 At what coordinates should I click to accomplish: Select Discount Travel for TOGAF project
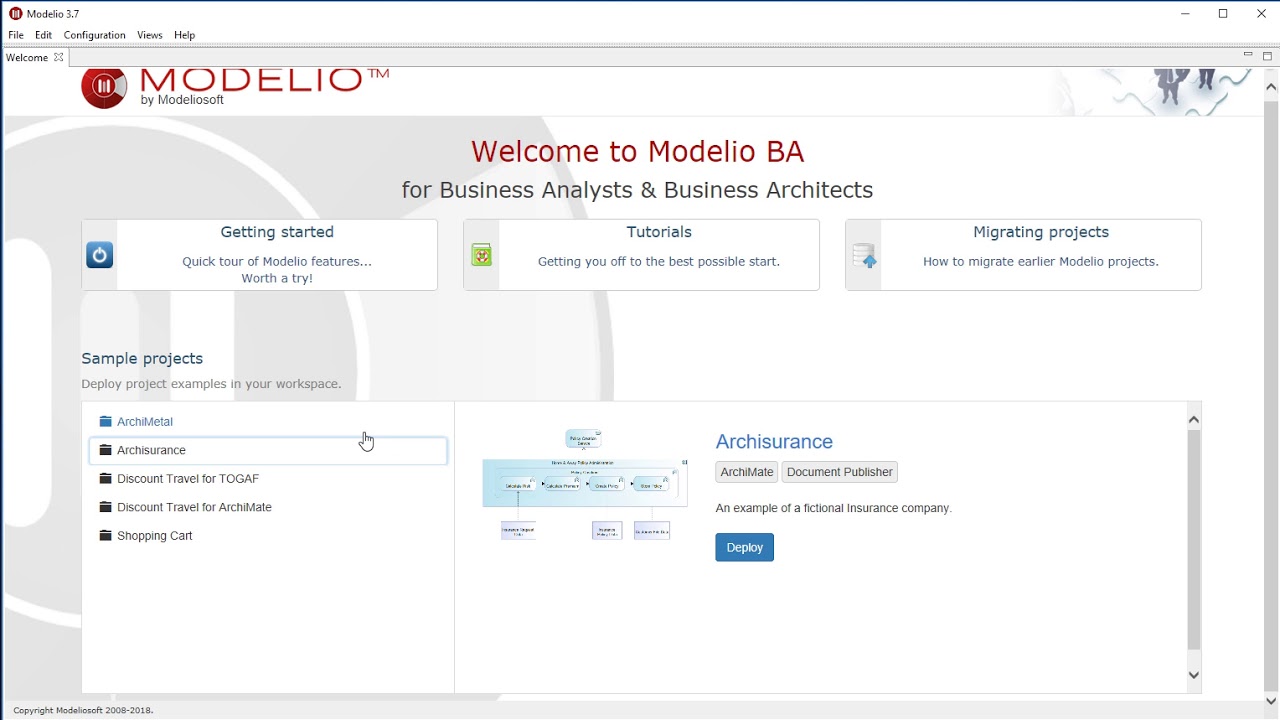click(x=268, y=479)
